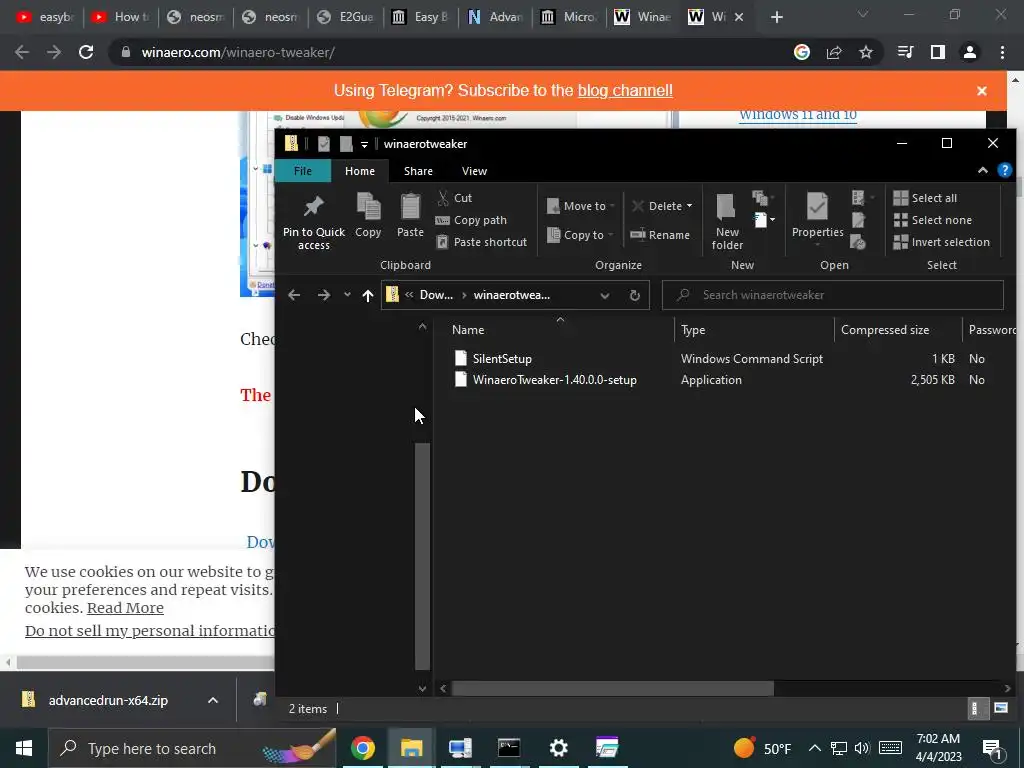Click the Read More cookie link
Screen dimensions: 1024x768
[125, 608]
